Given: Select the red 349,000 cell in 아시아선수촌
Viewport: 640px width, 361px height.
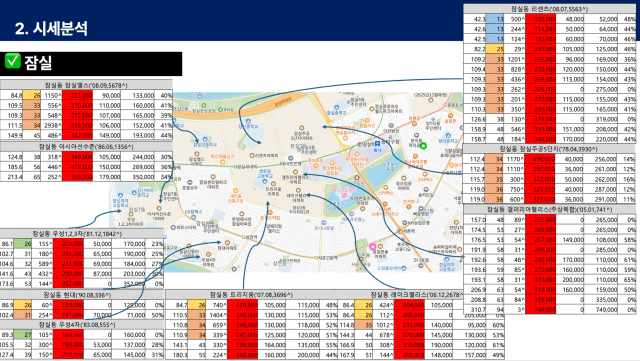Looking at the screenshot, I should [x=78, y=157].
